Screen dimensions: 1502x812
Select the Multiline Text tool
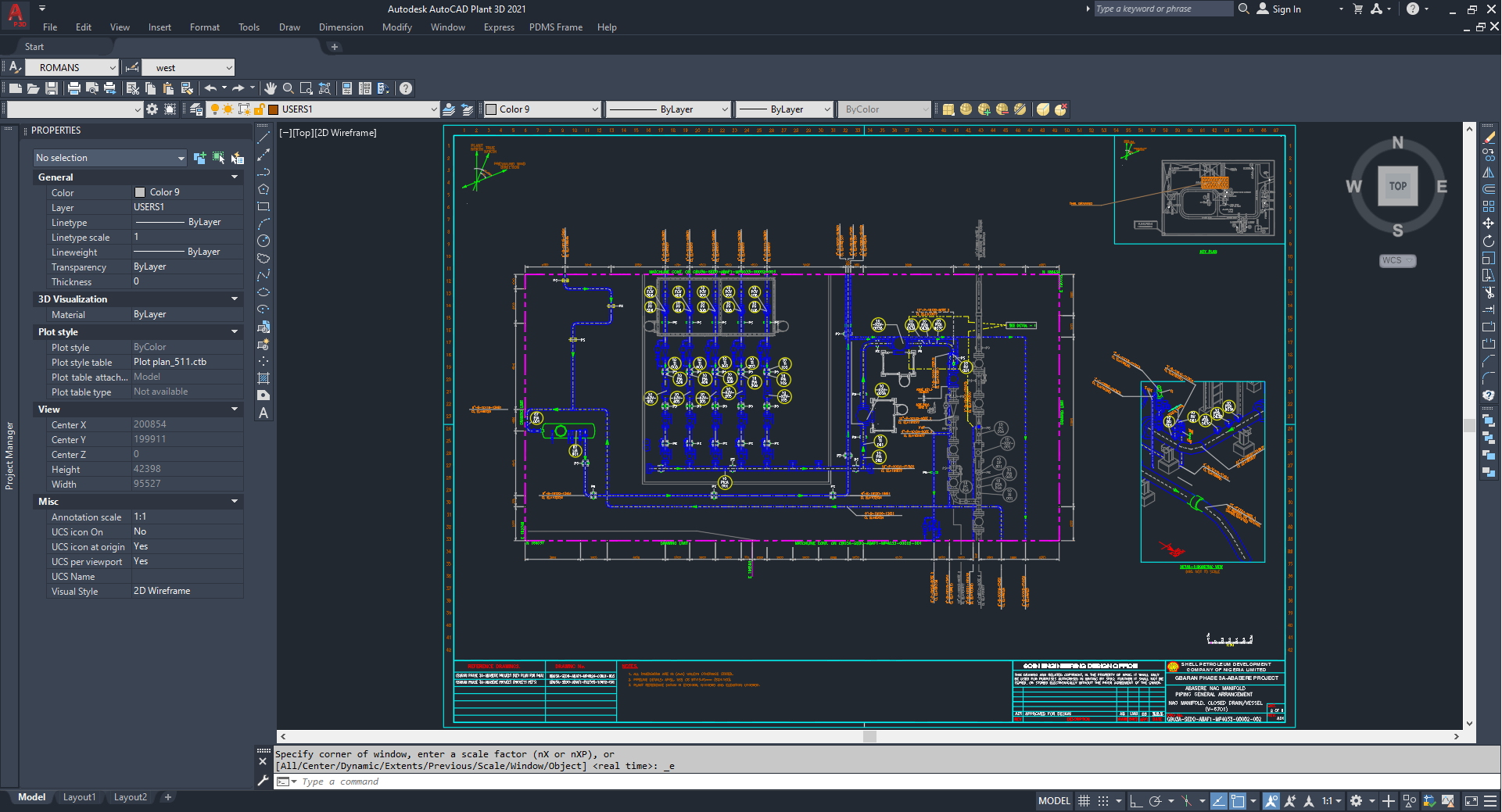[263, 413]
